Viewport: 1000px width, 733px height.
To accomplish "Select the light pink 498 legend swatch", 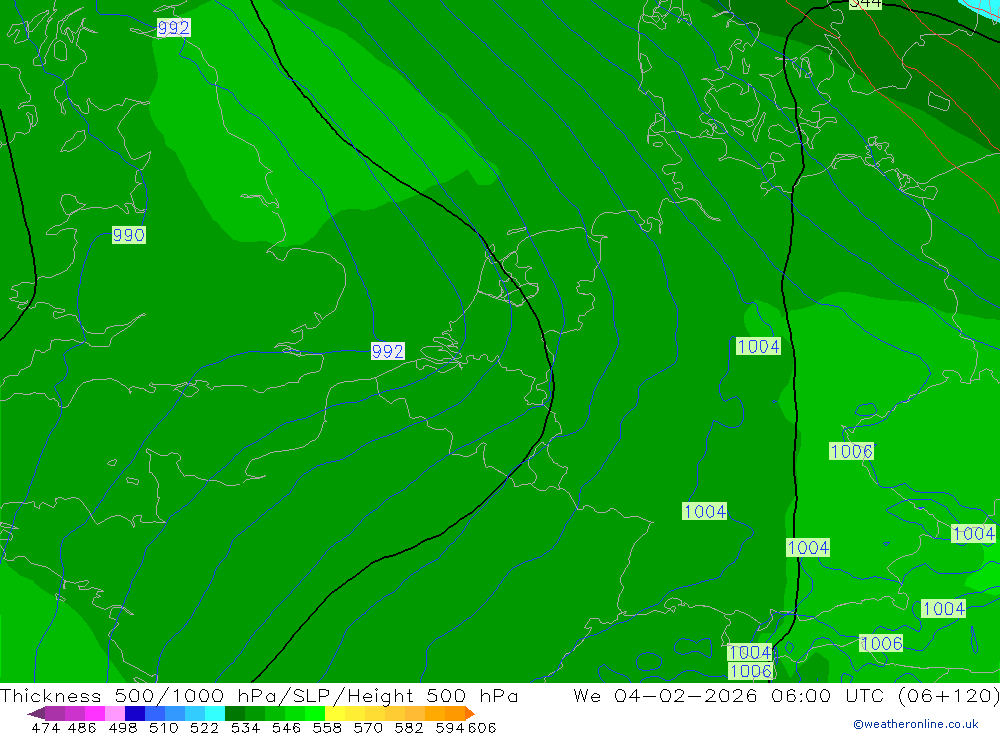I will [x=115, y=713].
